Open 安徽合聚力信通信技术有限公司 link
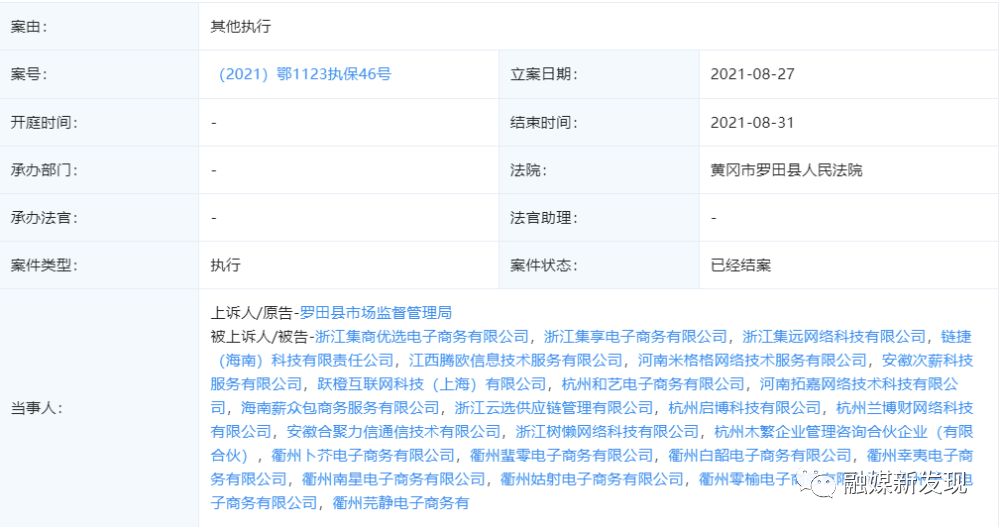 click(393, 432)
